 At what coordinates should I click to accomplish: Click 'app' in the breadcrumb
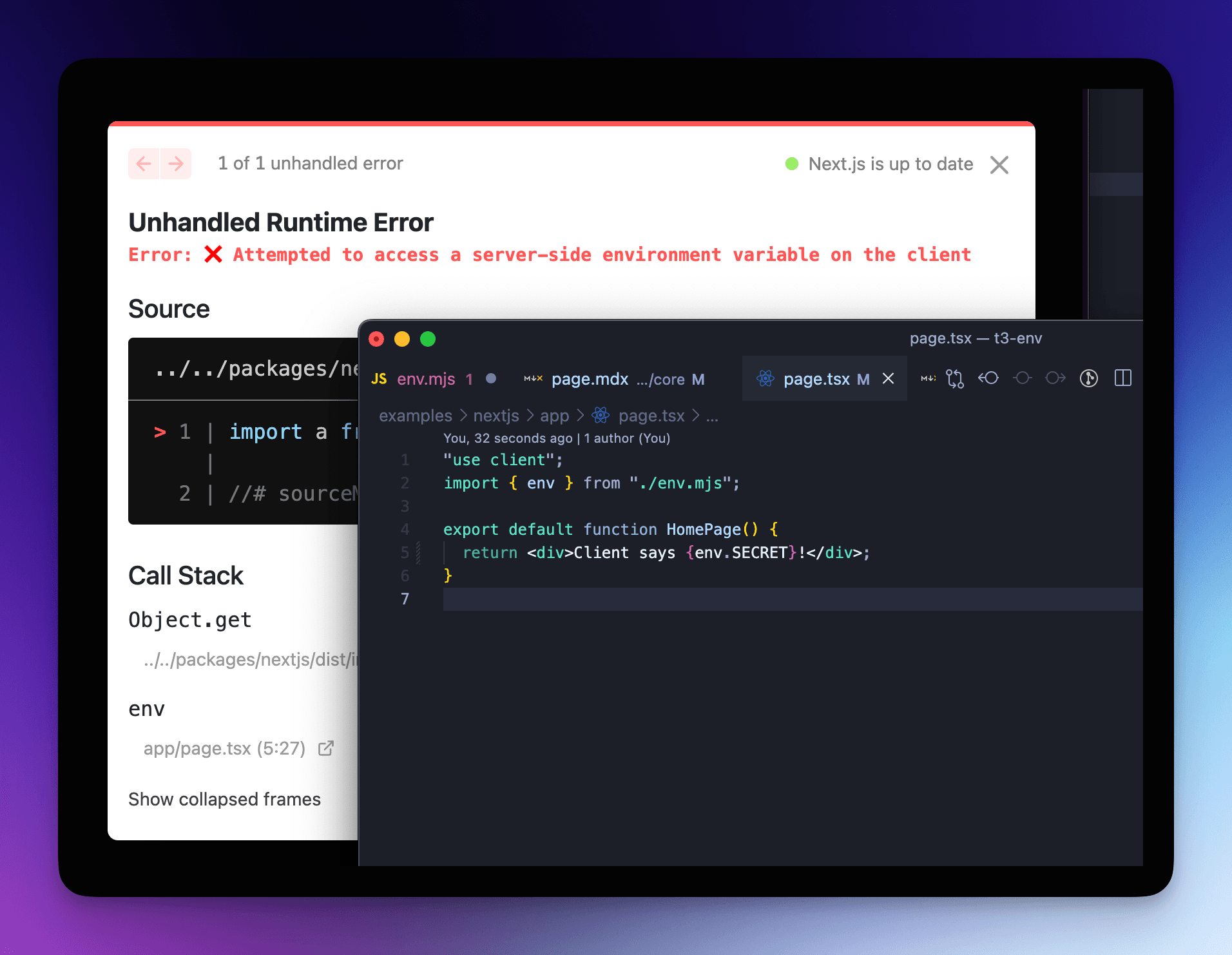[x=554, y=416]
